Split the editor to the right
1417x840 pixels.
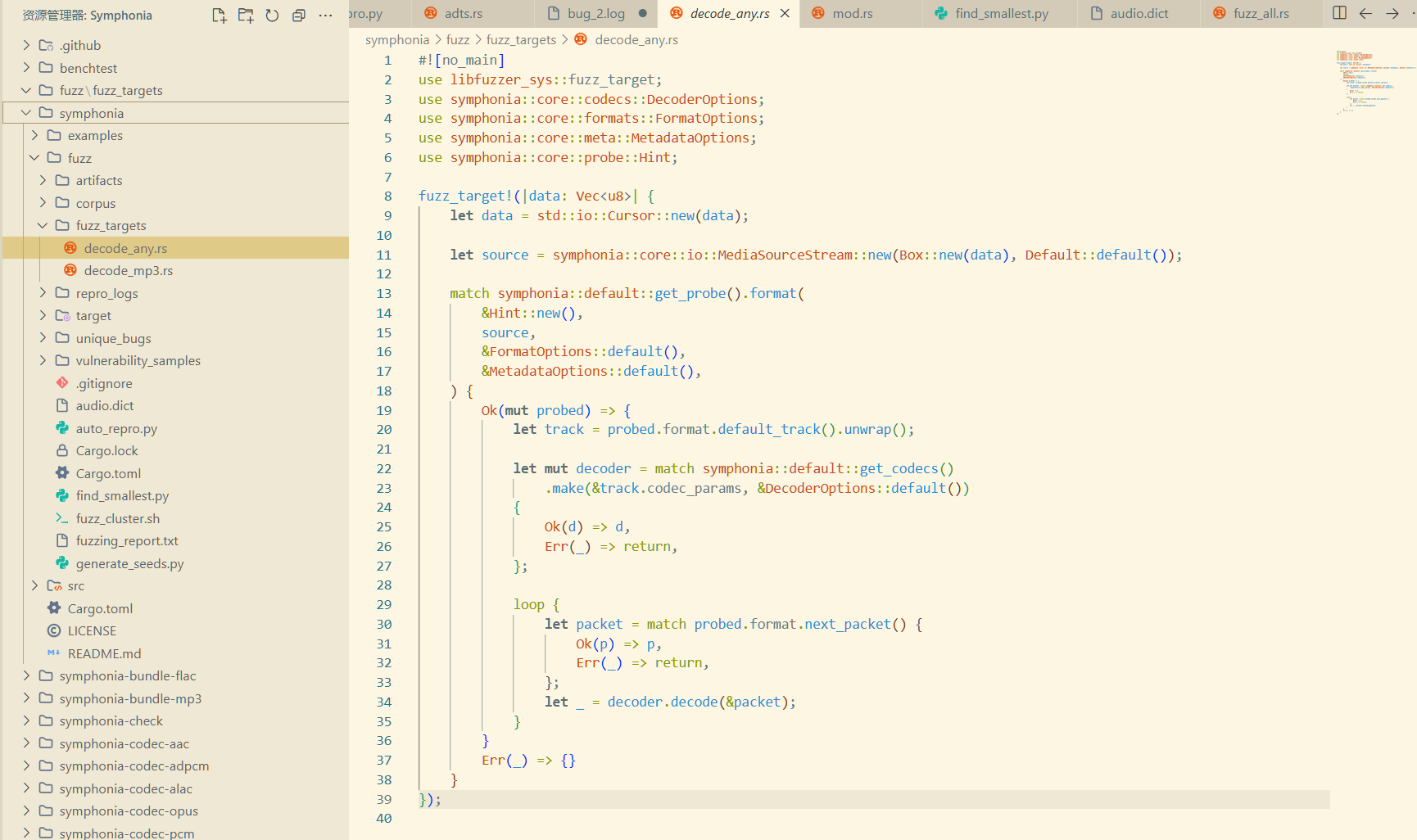click(x=1339, y=13)
